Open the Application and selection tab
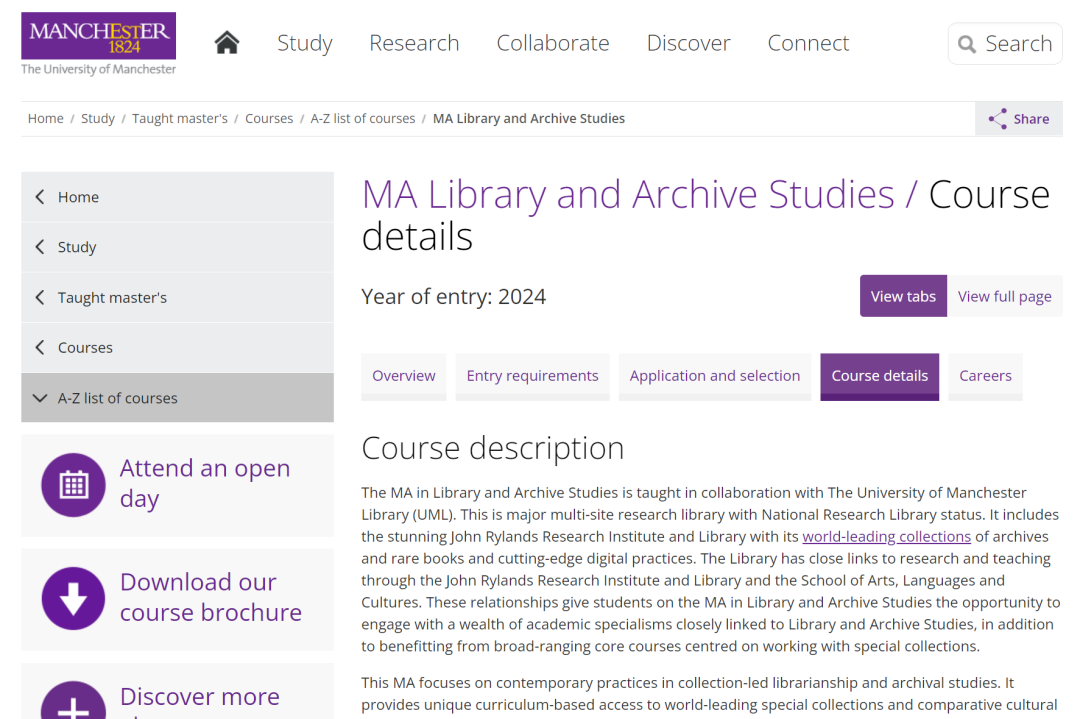Screen dimensions: 1080x719 tap(715, 376)
